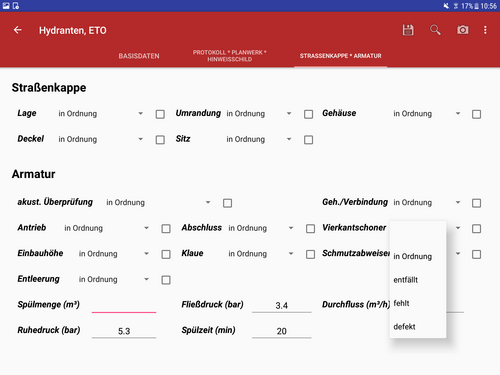Tick the Gehäuse checkbox

pyautogui.click(x=476, y=114)
